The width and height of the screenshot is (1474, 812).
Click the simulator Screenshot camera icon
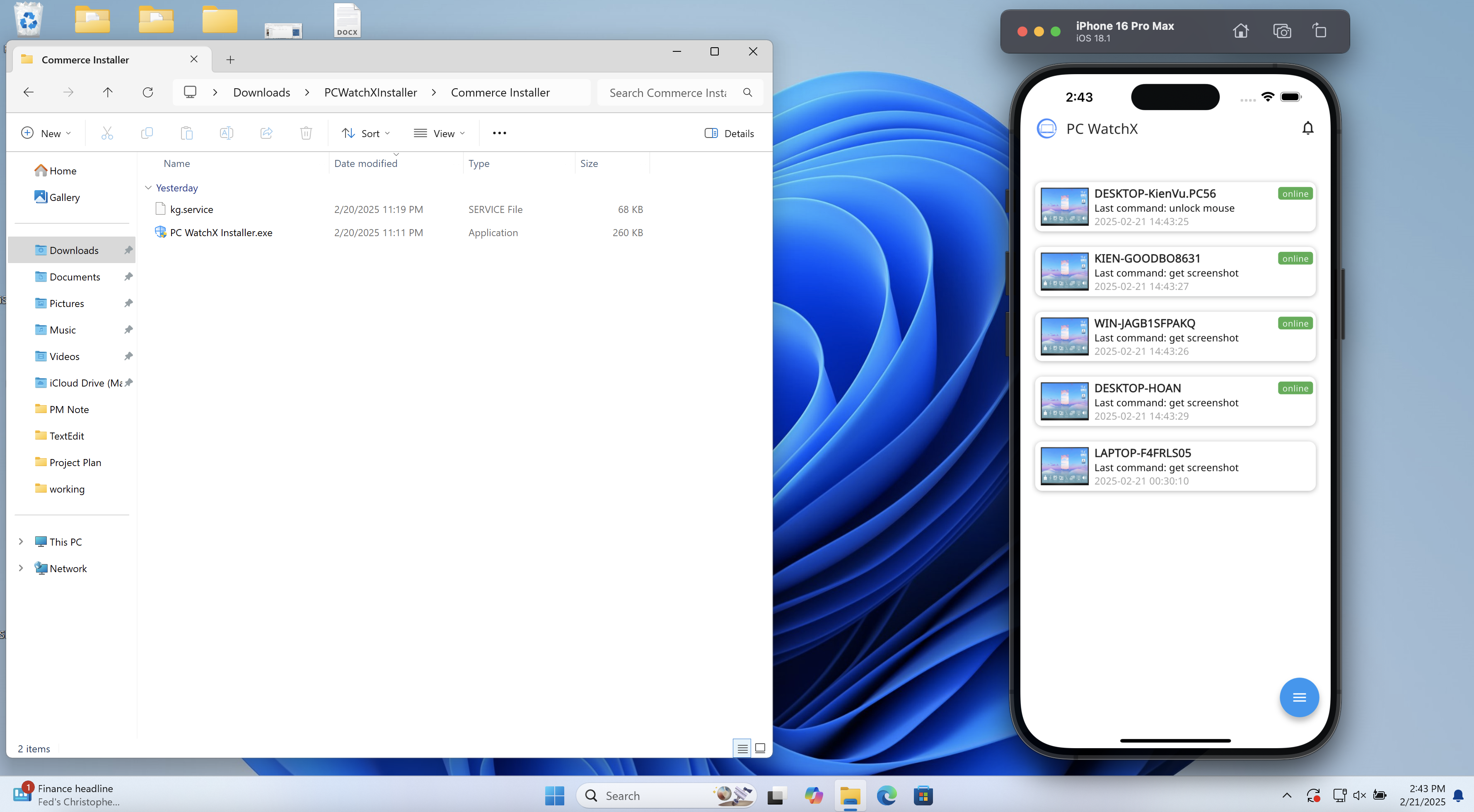point(1282,31)
